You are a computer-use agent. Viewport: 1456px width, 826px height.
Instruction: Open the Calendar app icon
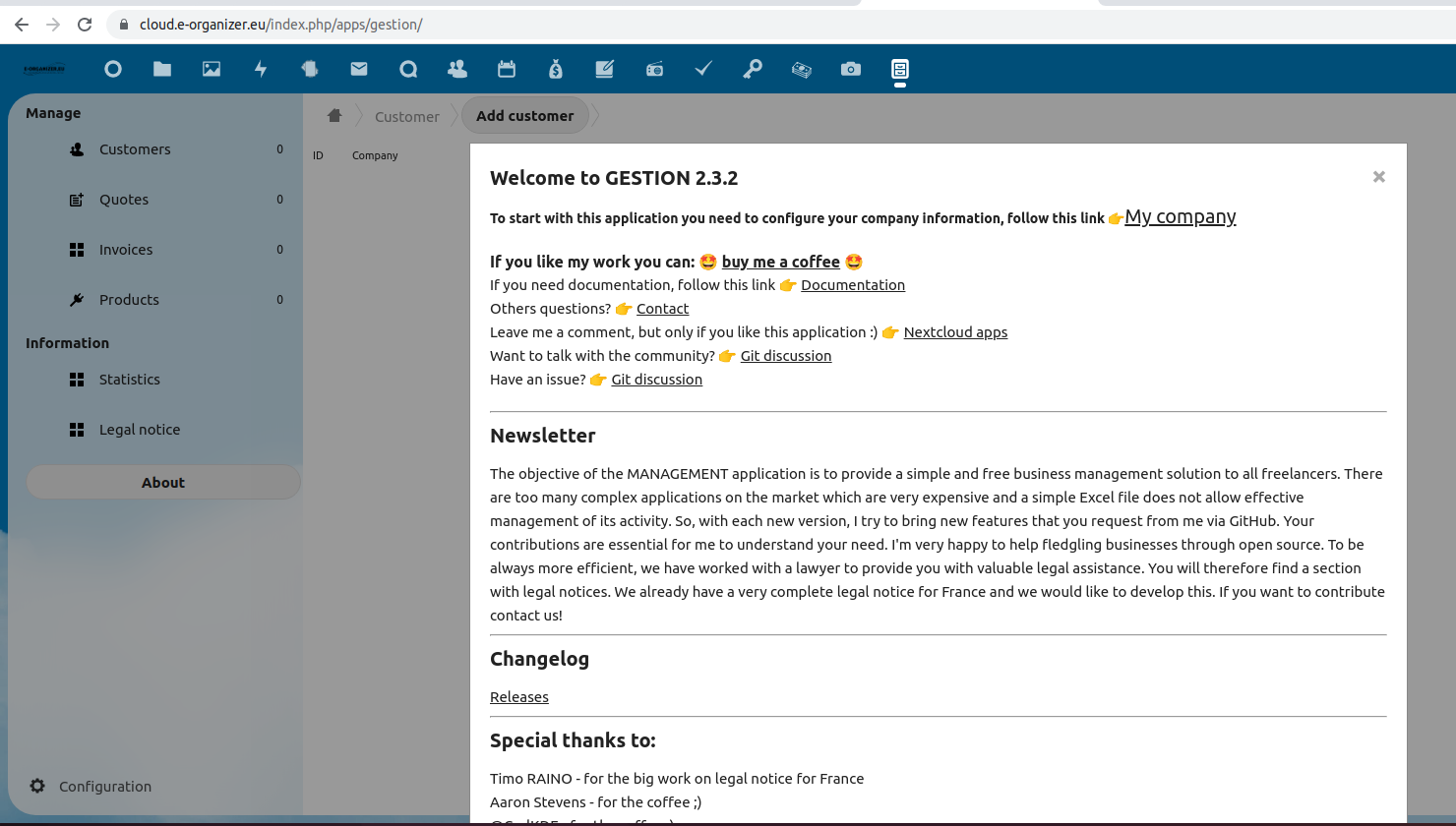coord(506,69)
